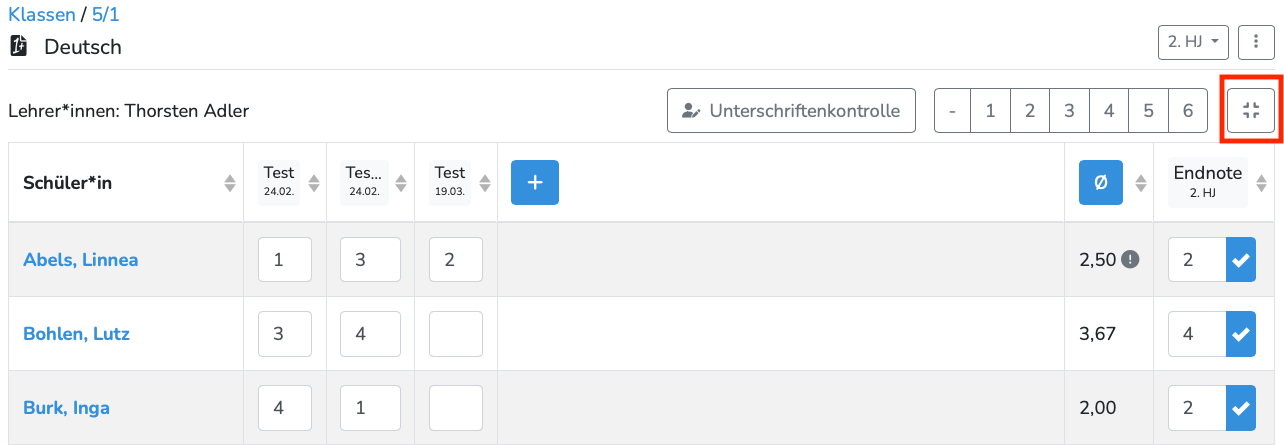This screenshot has width=1284, height=445.
Task: Sort by the Test 19.03. column arrows
Action: pyautogui.click(x=484, y=183)
